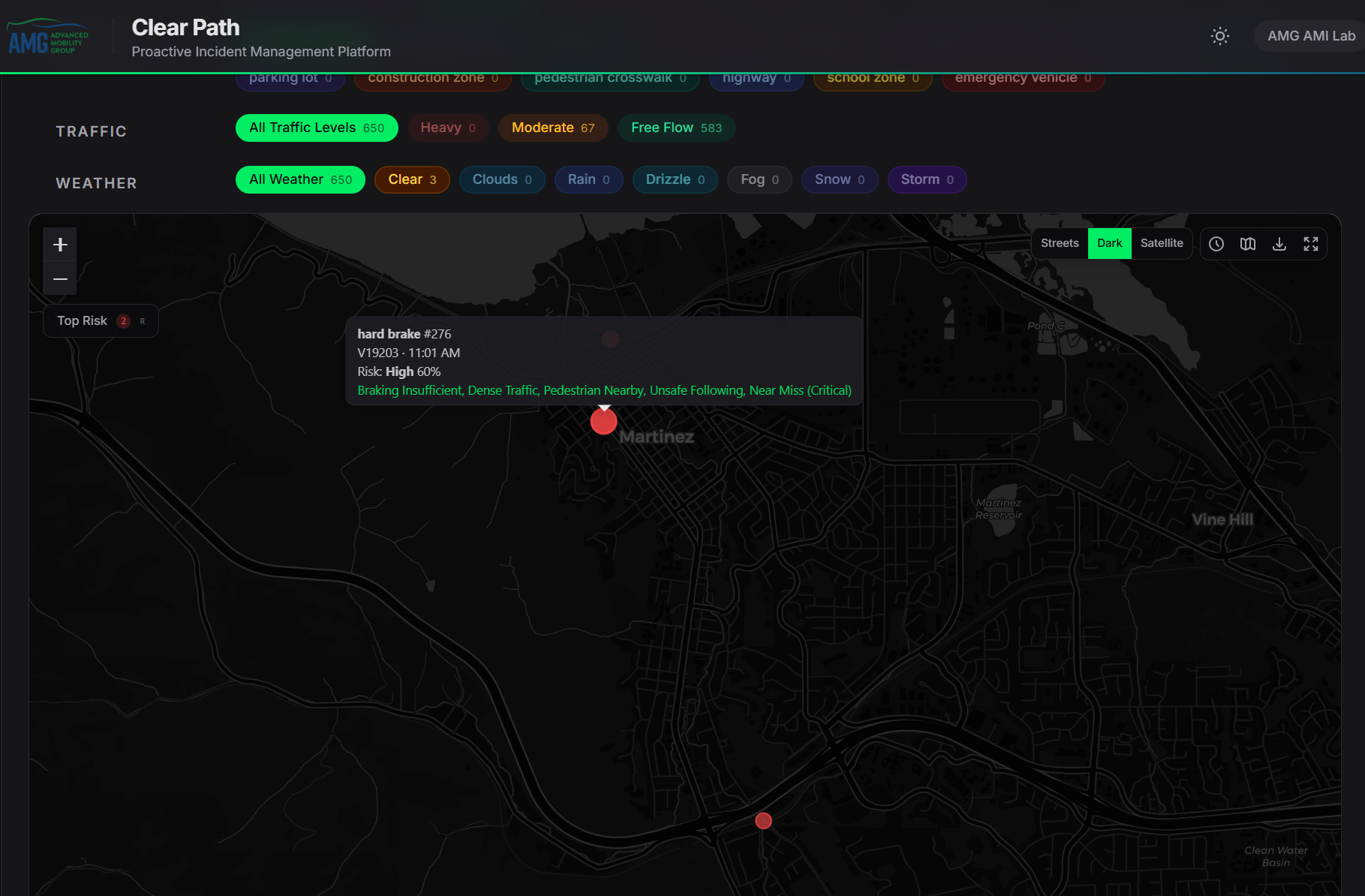Click the Vine Hill map label

[1222, 519]
